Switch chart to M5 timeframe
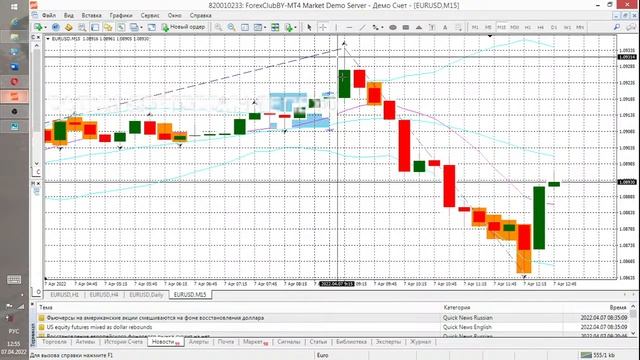Viewport: 640px width, 360px height. point(488,27)
